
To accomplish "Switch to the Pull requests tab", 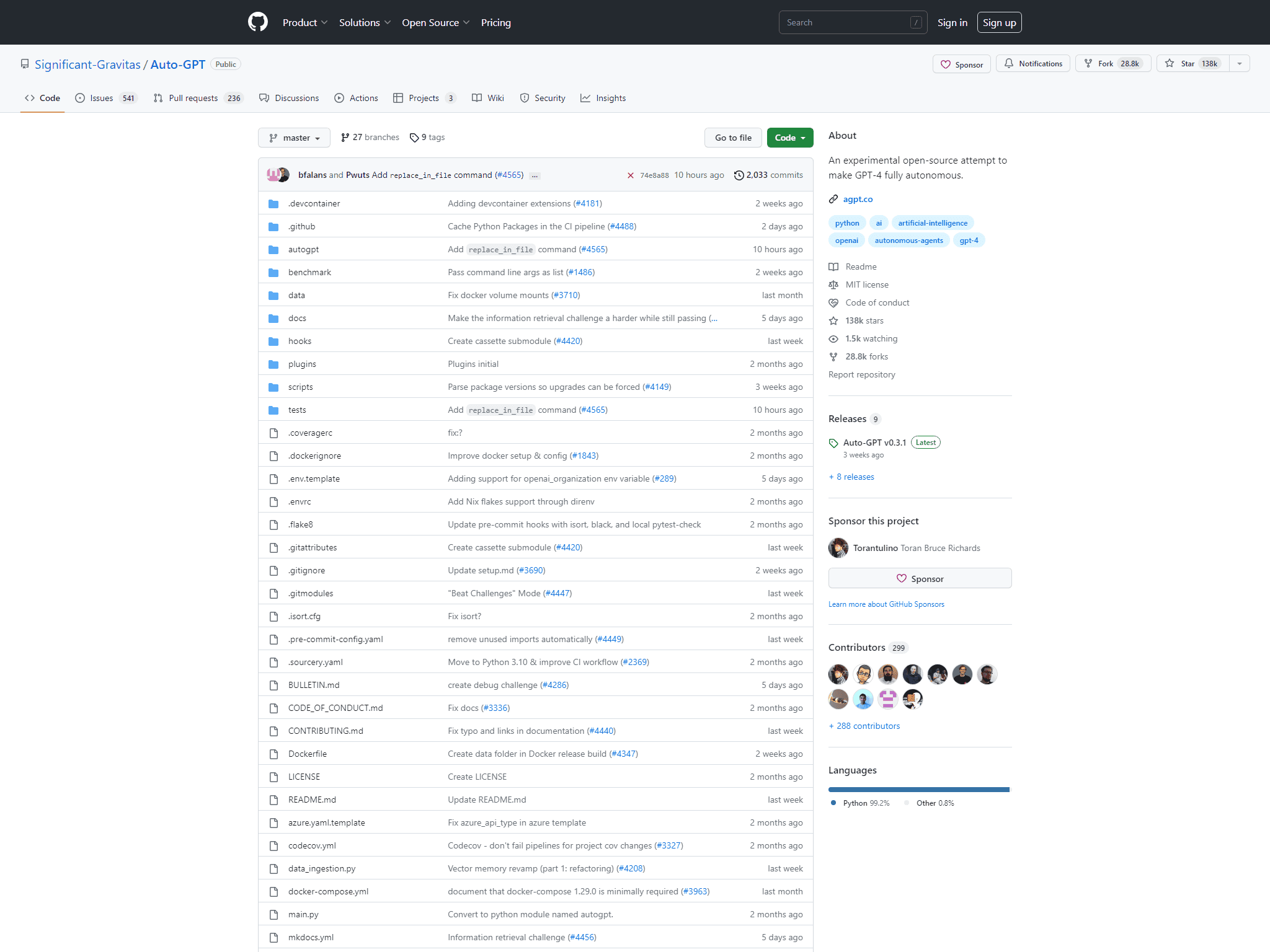I will click(x=198, y=98).
